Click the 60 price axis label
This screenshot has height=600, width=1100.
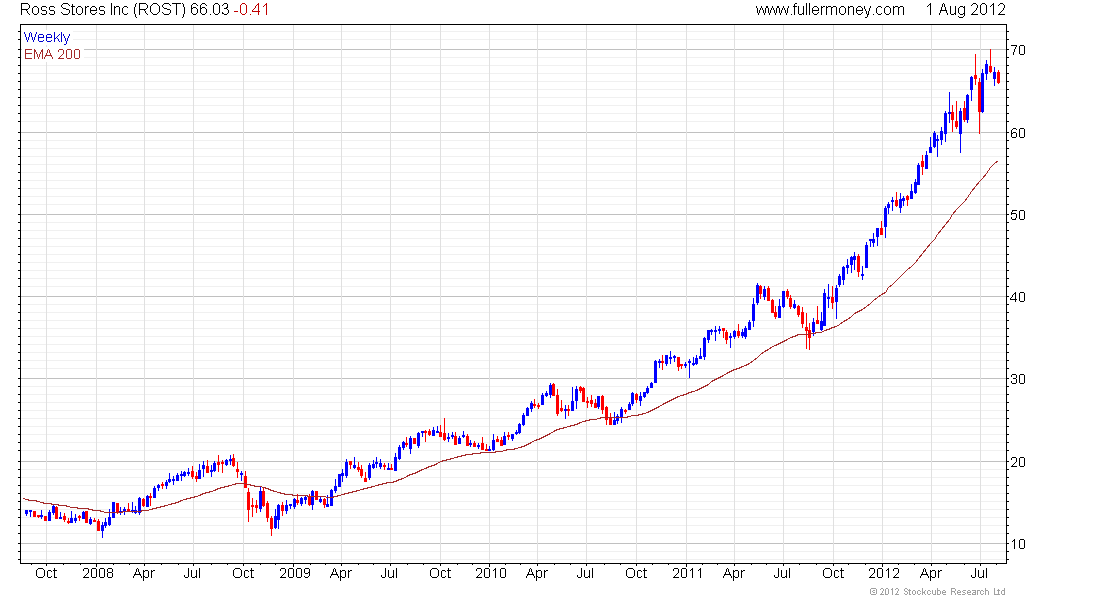pos(1017,133)
